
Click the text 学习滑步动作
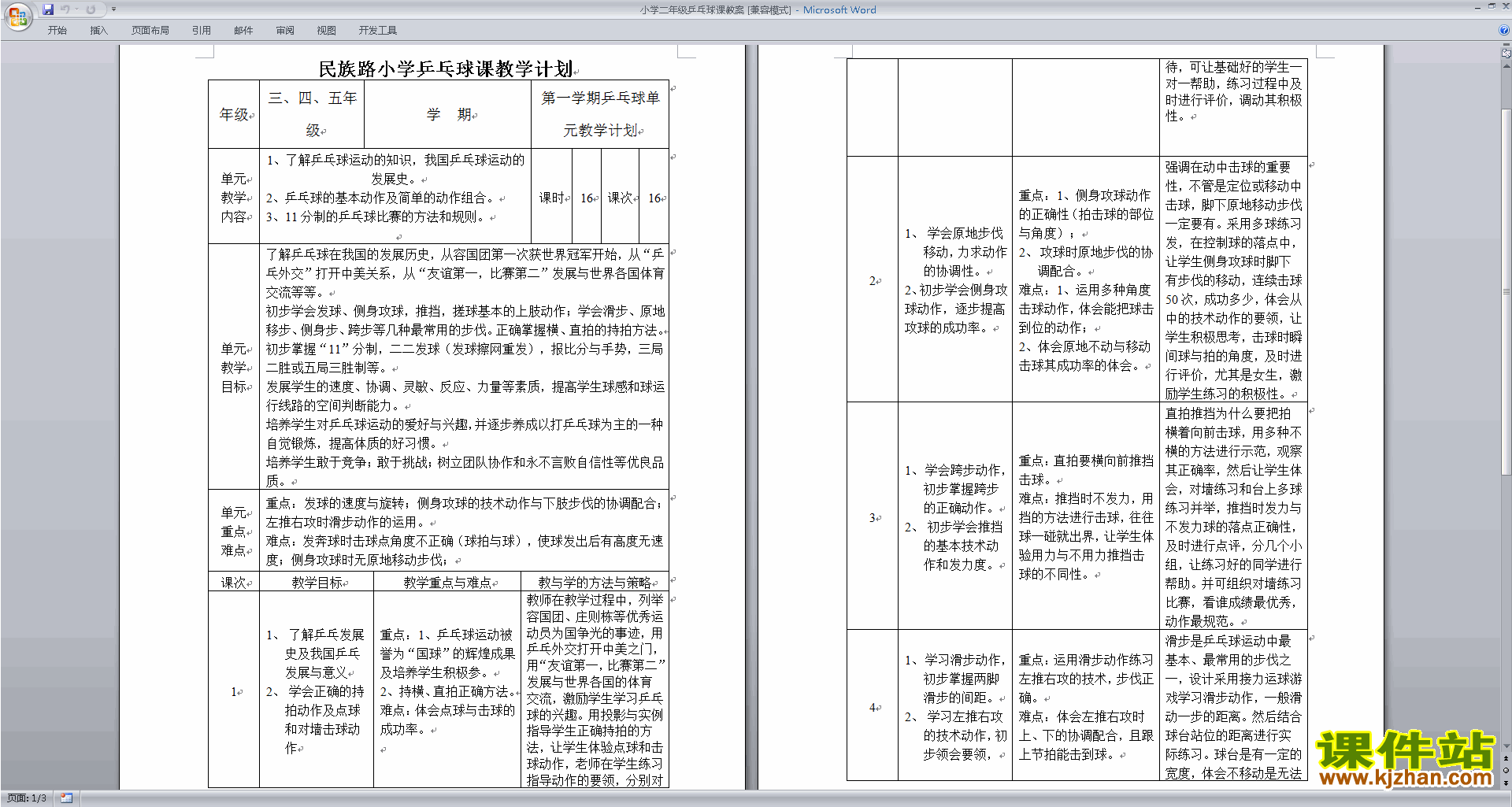point(964,660)
